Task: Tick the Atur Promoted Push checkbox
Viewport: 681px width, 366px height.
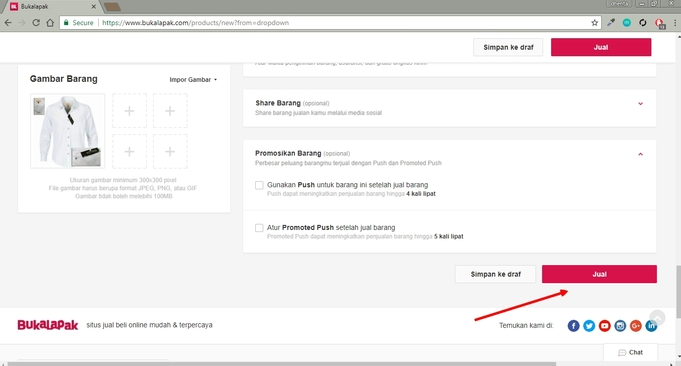Action: click(259, 228)
